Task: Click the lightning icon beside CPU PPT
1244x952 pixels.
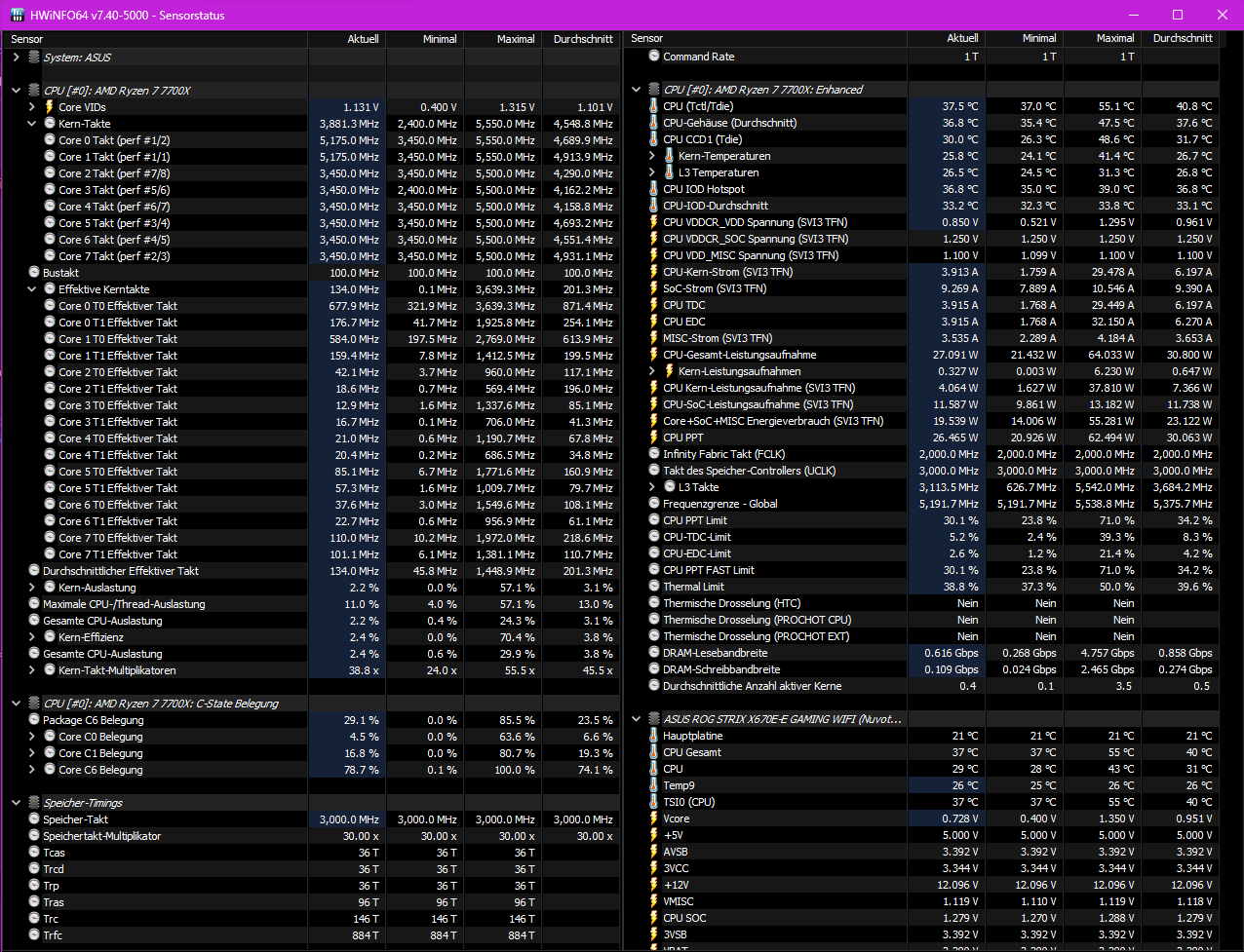Action: [654, 438]
